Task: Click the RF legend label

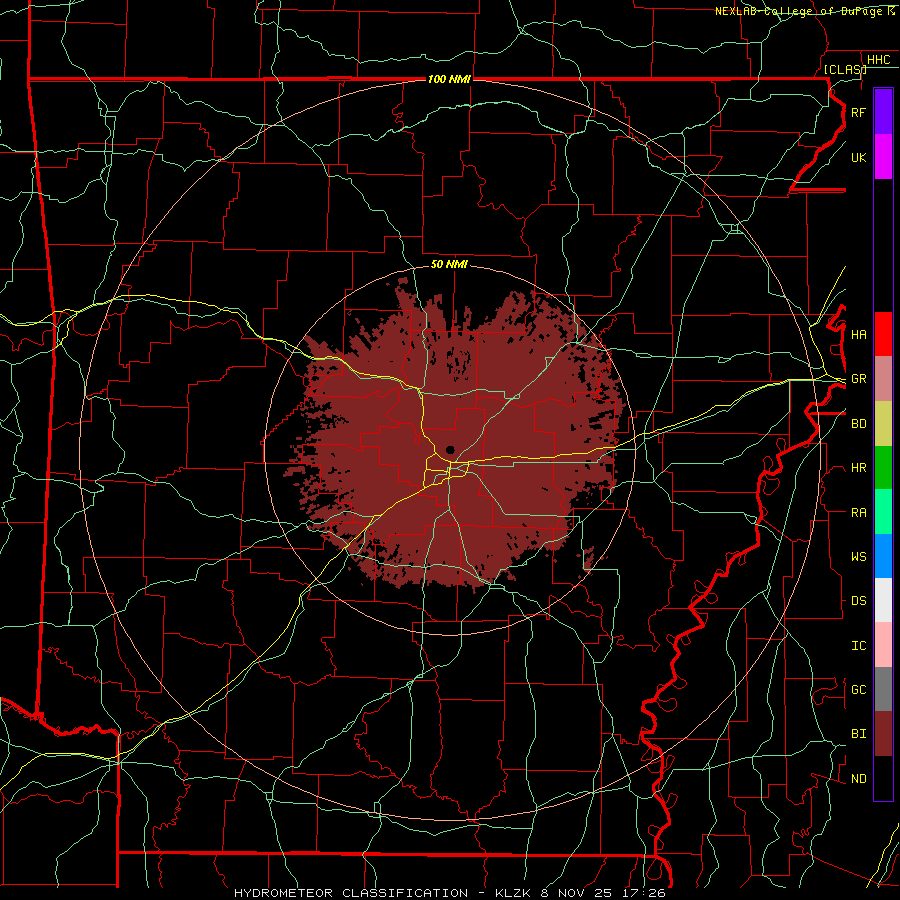Action: coord(858,112)
